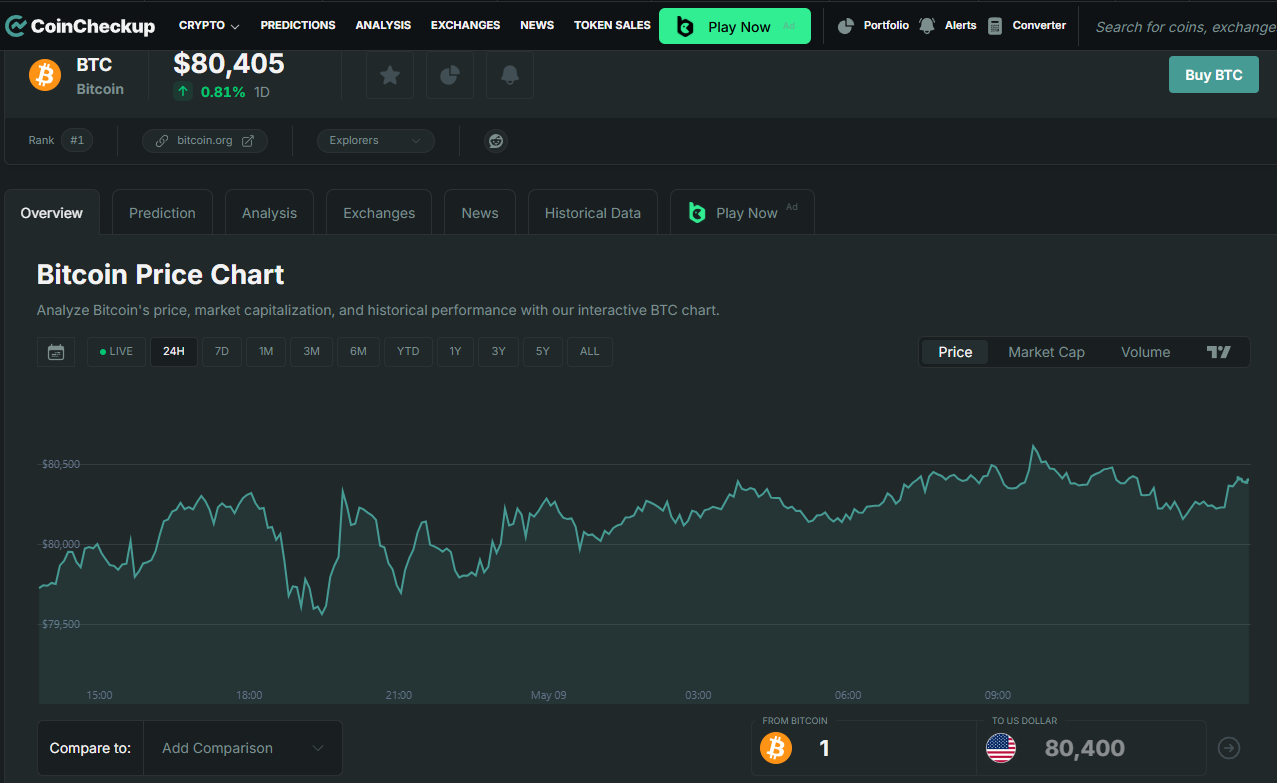Select the 6M time range
The width and height of the screenshot is (1277, 783).
[x=358, y=352]
